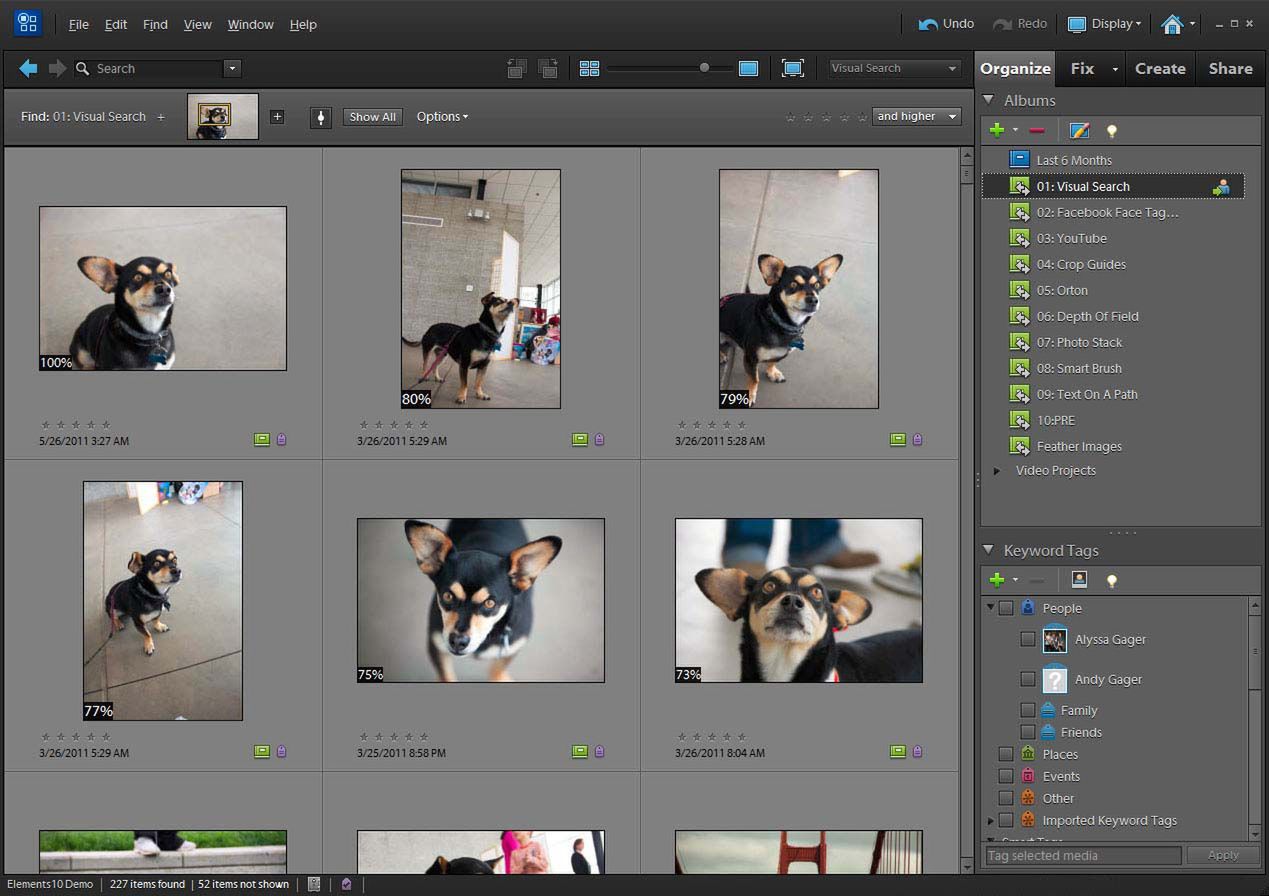The width and height of the screenshot is (1269, 896).
Task: Click the plus after Find: 01: Visual Search
Action: point(161,117)
